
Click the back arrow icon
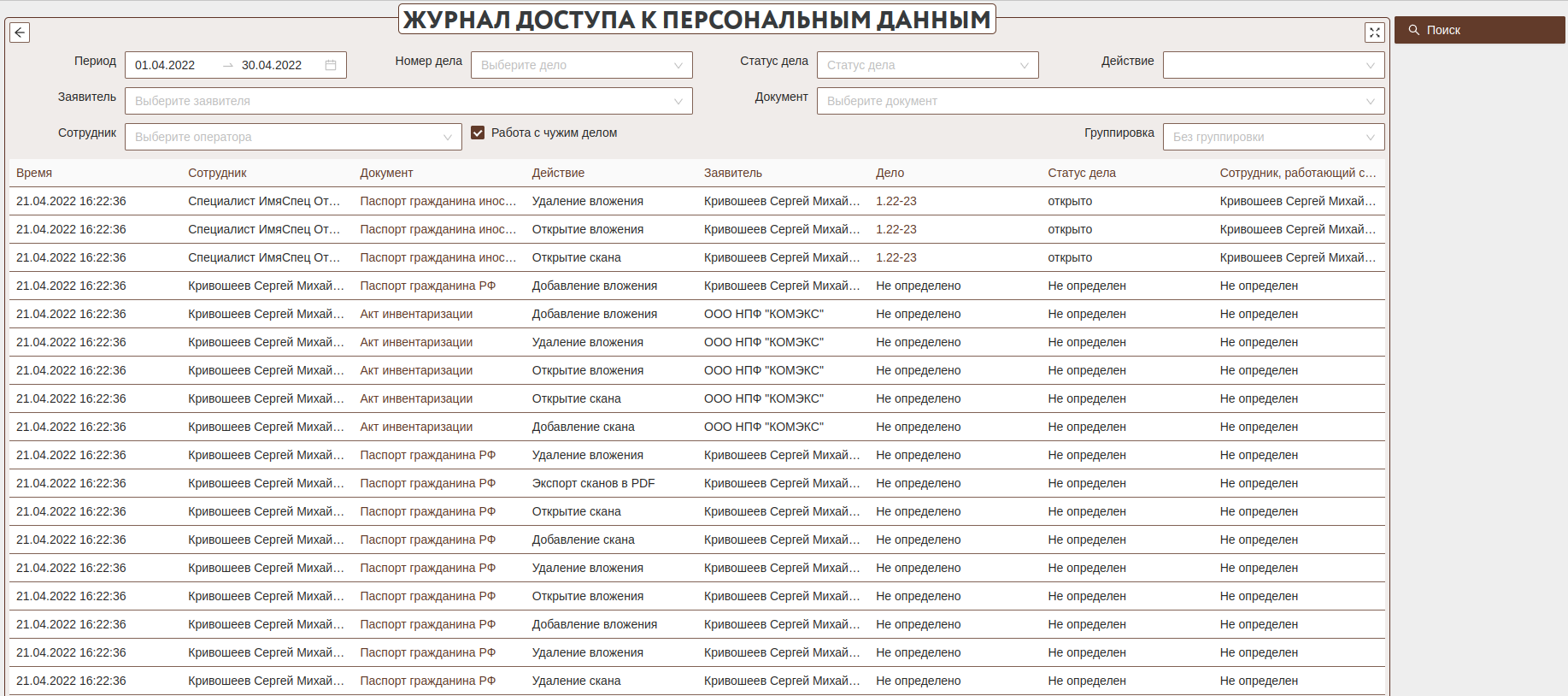coord(20,32)
